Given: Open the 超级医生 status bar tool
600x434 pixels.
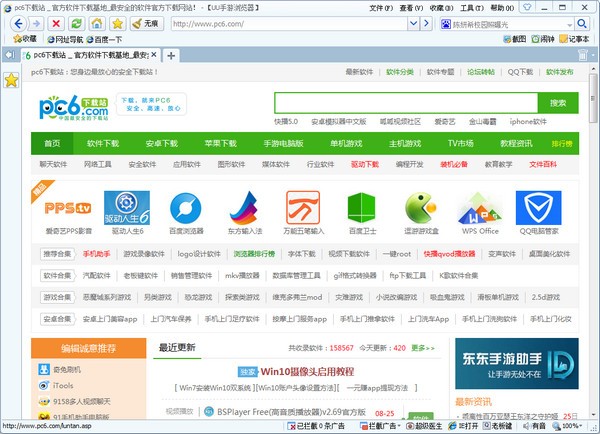Looking at the screenshot, I should (x=424, y=426).
